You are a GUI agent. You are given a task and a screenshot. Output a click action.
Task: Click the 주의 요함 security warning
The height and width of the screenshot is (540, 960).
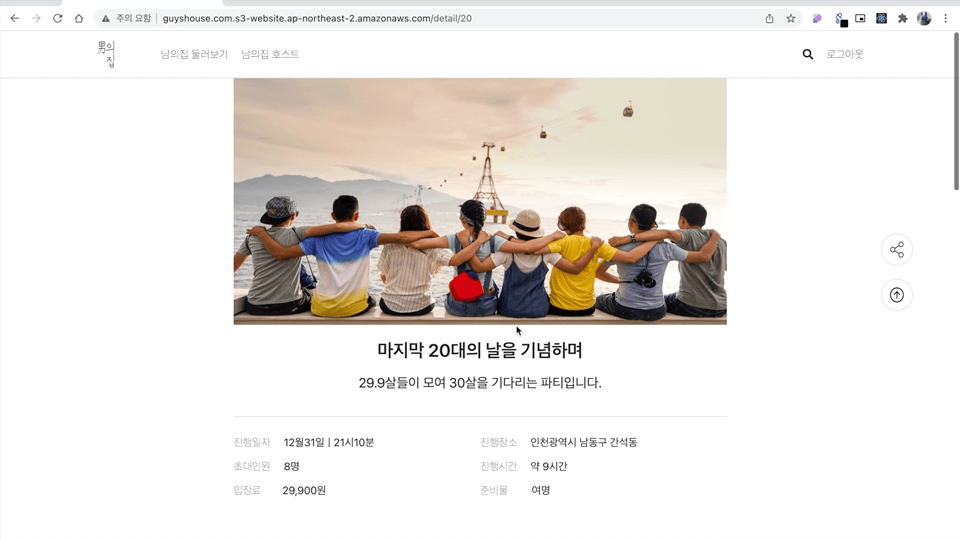pos(127,18)
